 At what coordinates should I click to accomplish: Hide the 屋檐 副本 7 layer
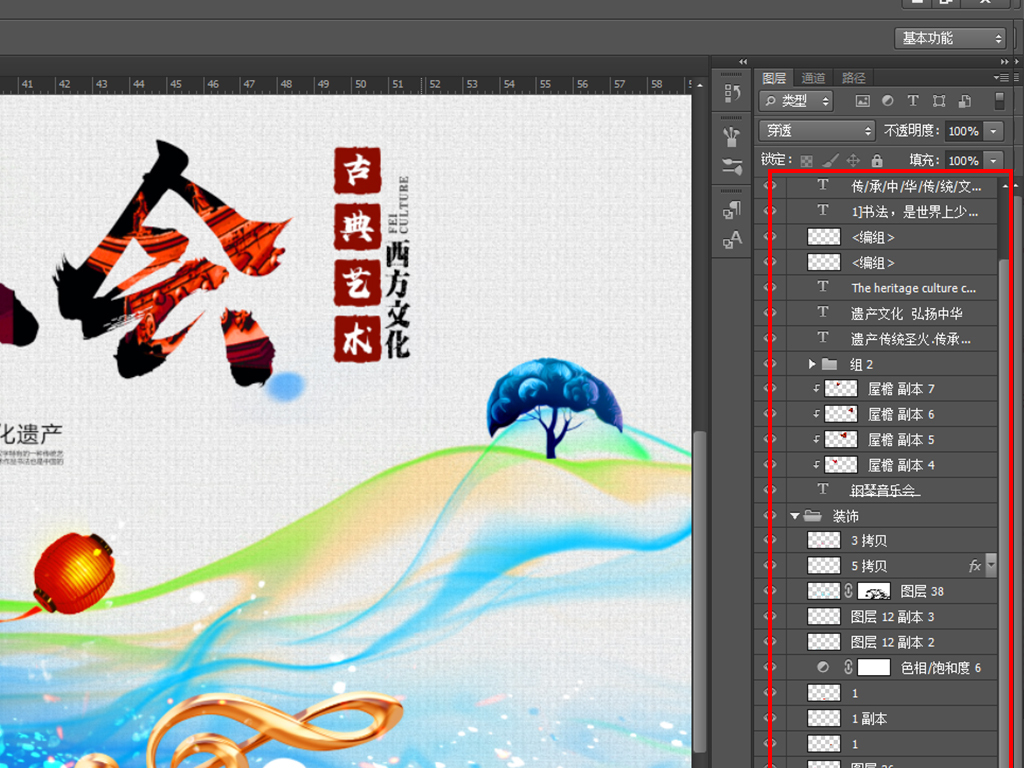coord(770,388)
